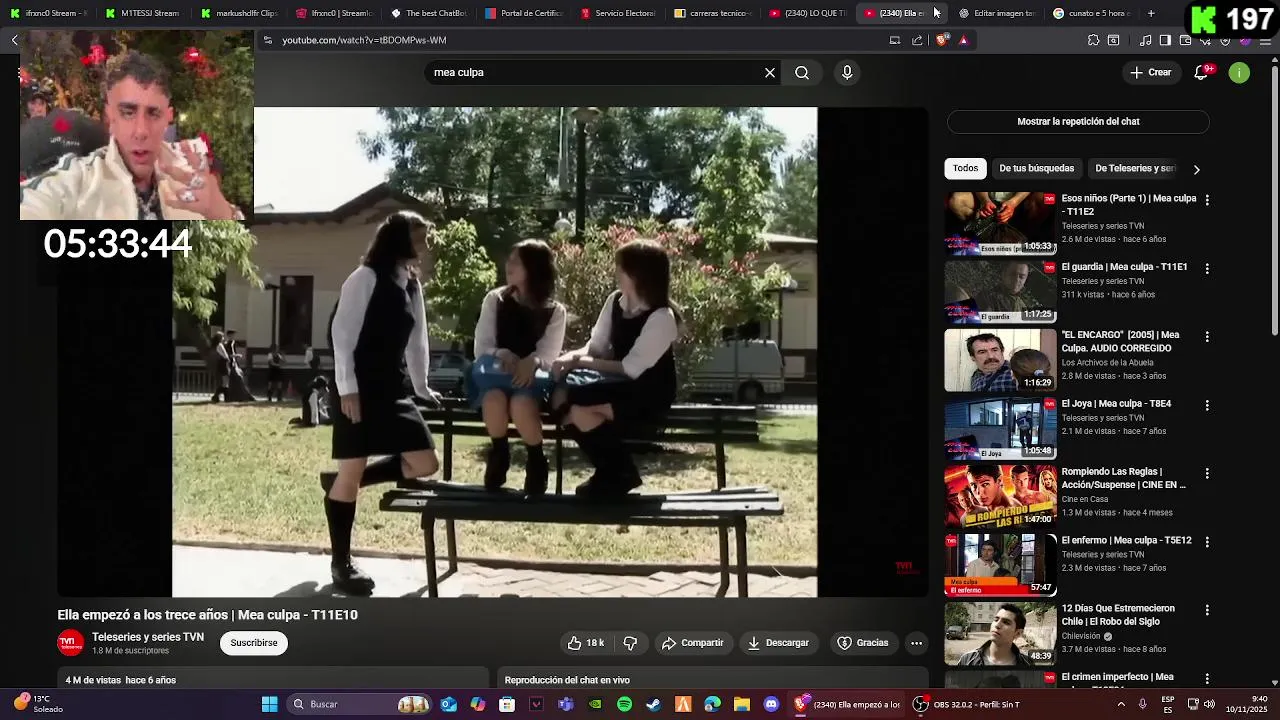This screenshot has height=720, width=1280.
Task: Switch to 'The best ChatBot' browser tab
Action: [428, 13]
